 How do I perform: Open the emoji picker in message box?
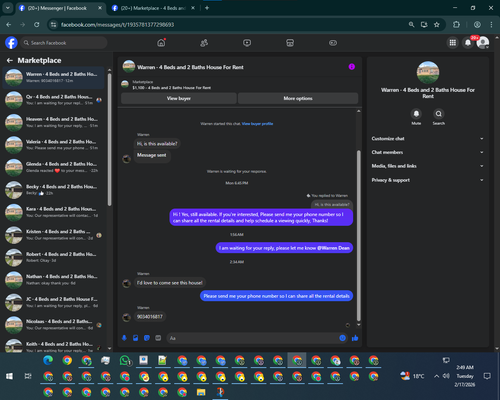pos(342,338)
